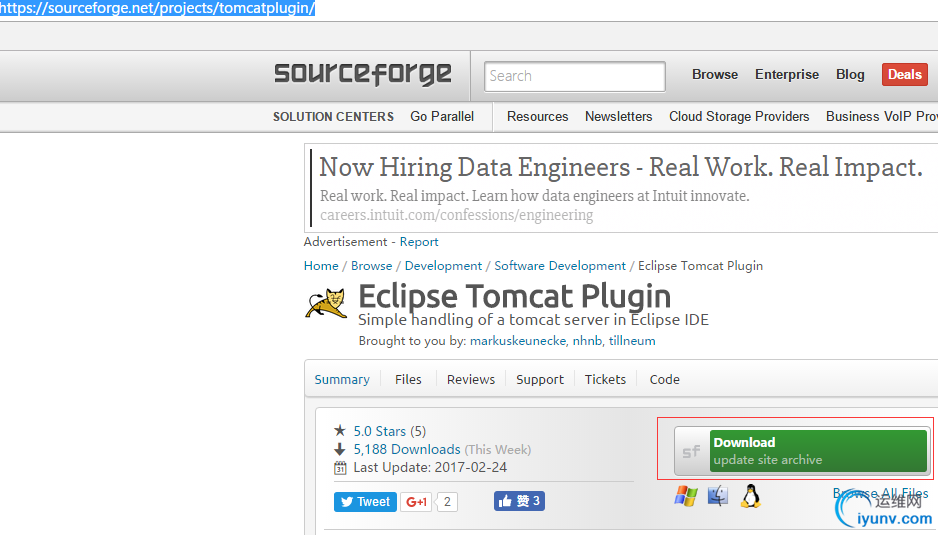Click the Eclipse Tomcat Plugin cat logo
Viewport: 938px width, 535px height.
click(327, 303)
